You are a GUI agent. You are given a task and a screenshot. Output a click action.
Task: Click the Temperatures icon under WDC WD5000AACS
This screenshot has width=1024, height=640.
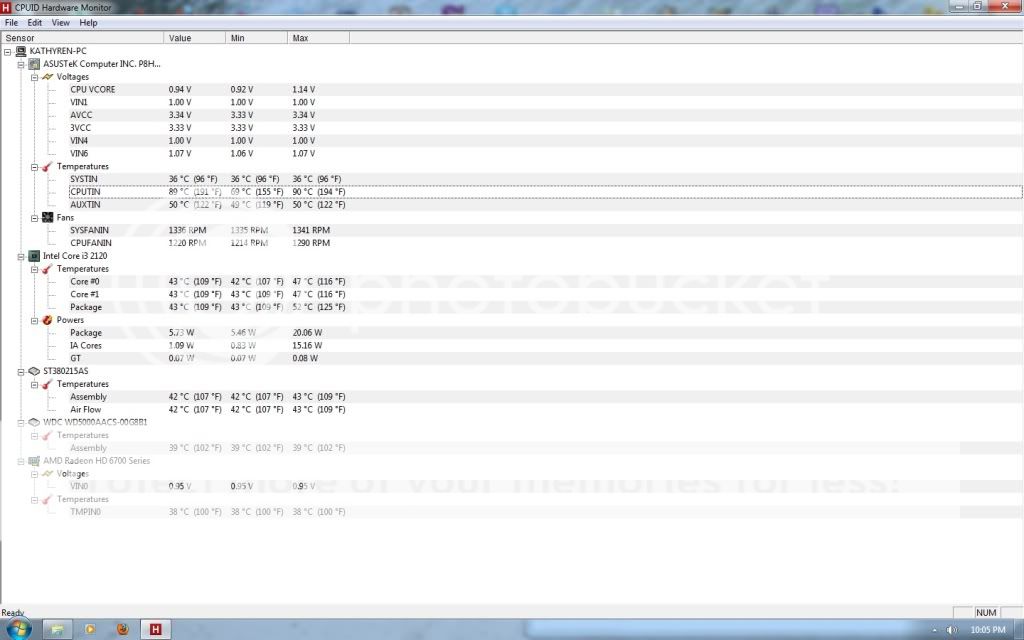48,436
